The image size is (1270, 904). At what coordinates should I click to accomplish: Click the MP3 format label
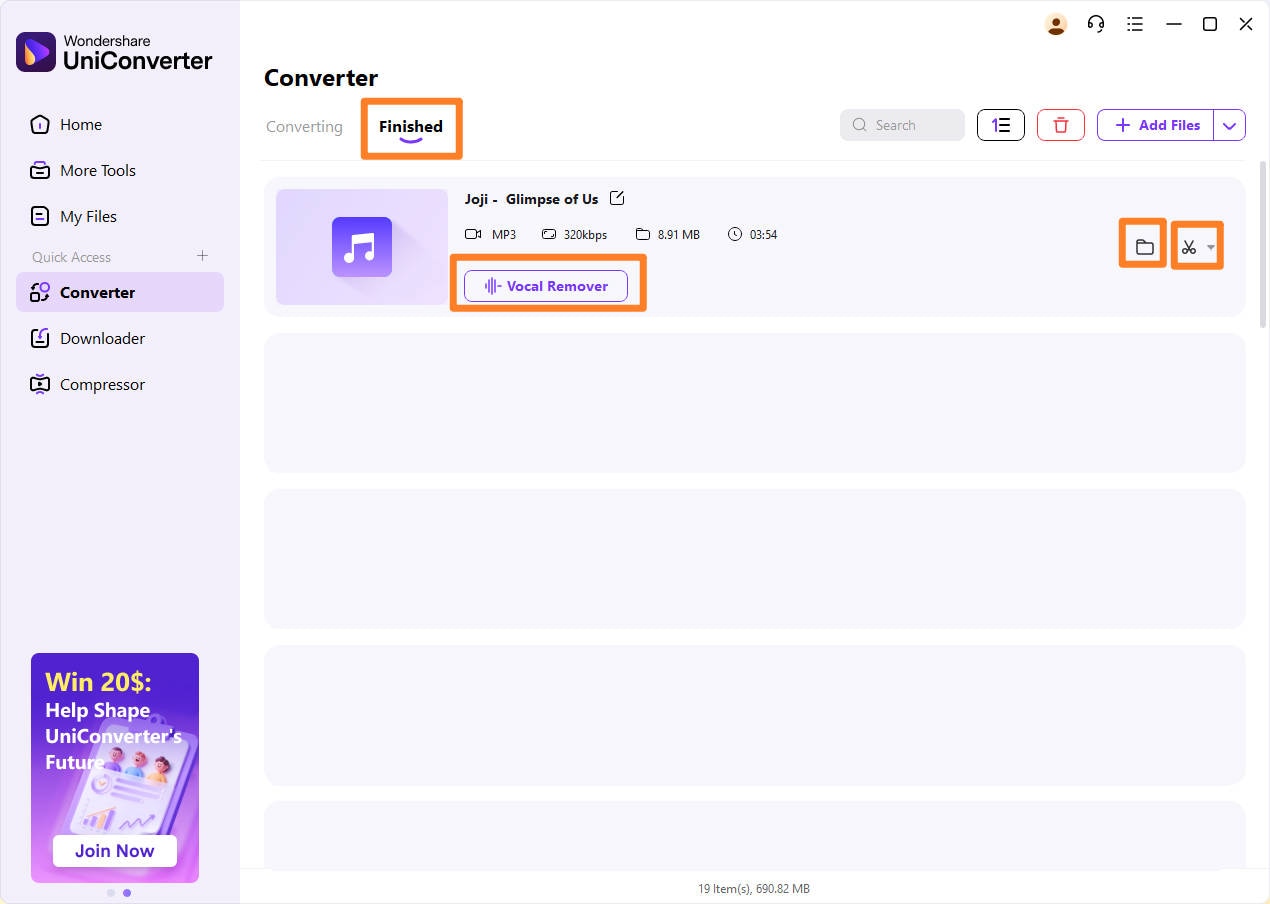pos(504,235)
